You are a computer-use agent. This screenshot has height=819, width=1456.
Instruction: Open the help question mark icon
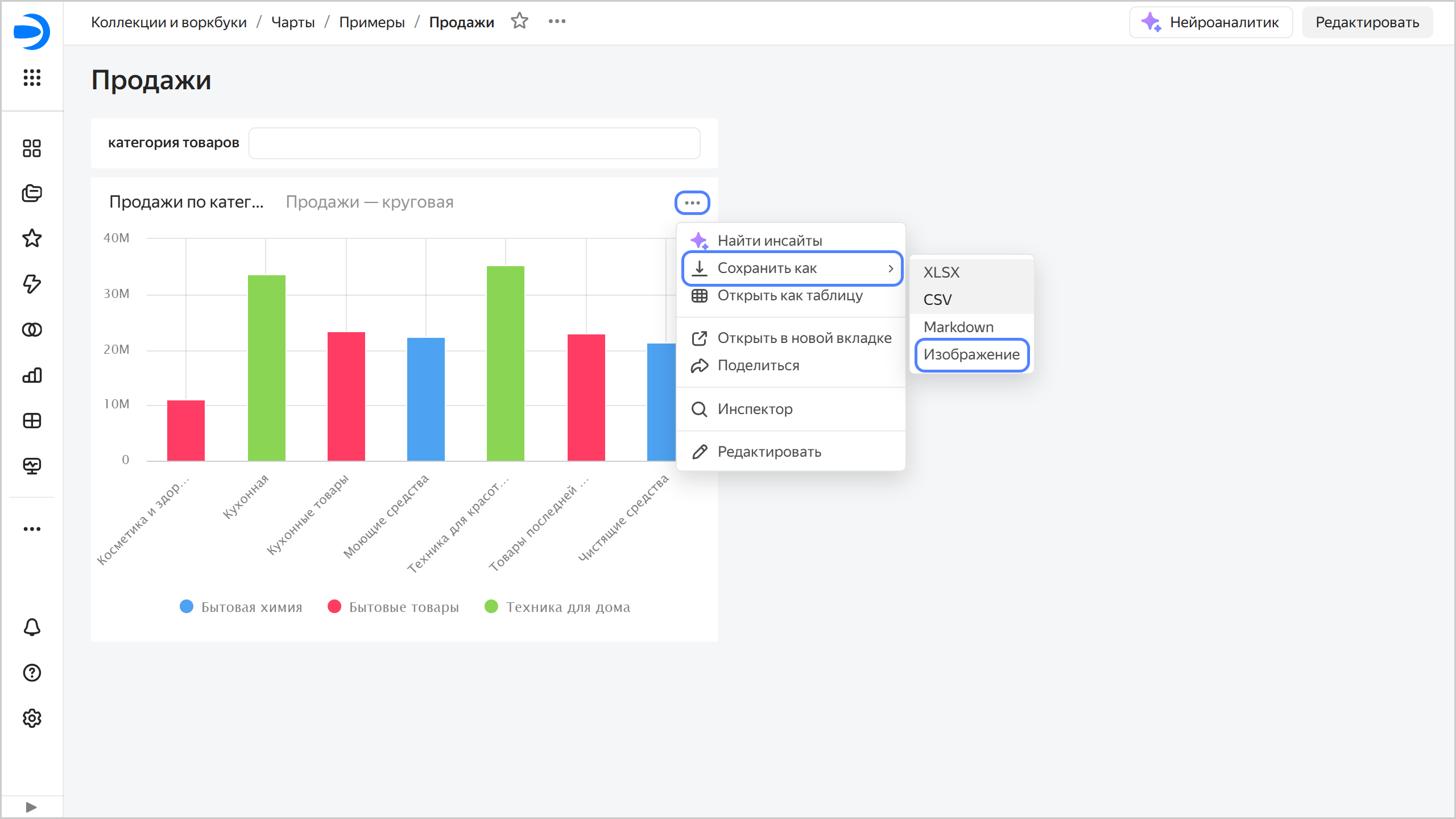tap(32, 673)
